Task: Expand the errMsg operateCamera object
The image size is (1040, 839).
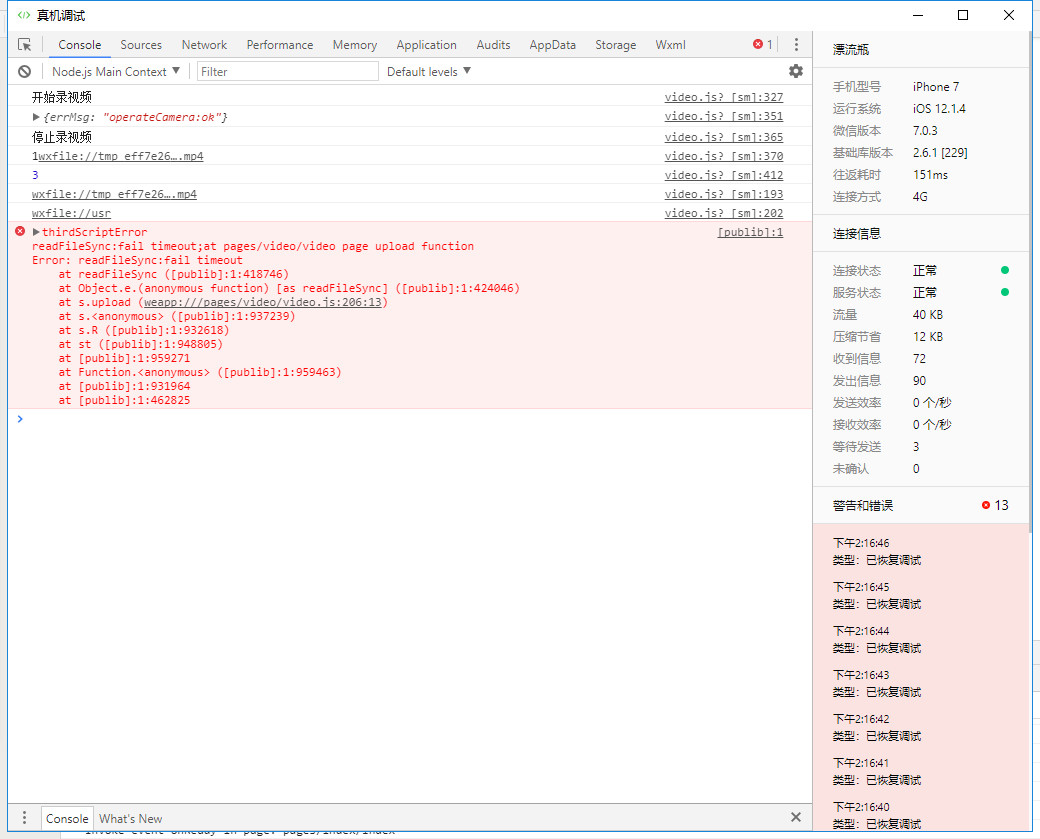Action: [x=37, y=117]
